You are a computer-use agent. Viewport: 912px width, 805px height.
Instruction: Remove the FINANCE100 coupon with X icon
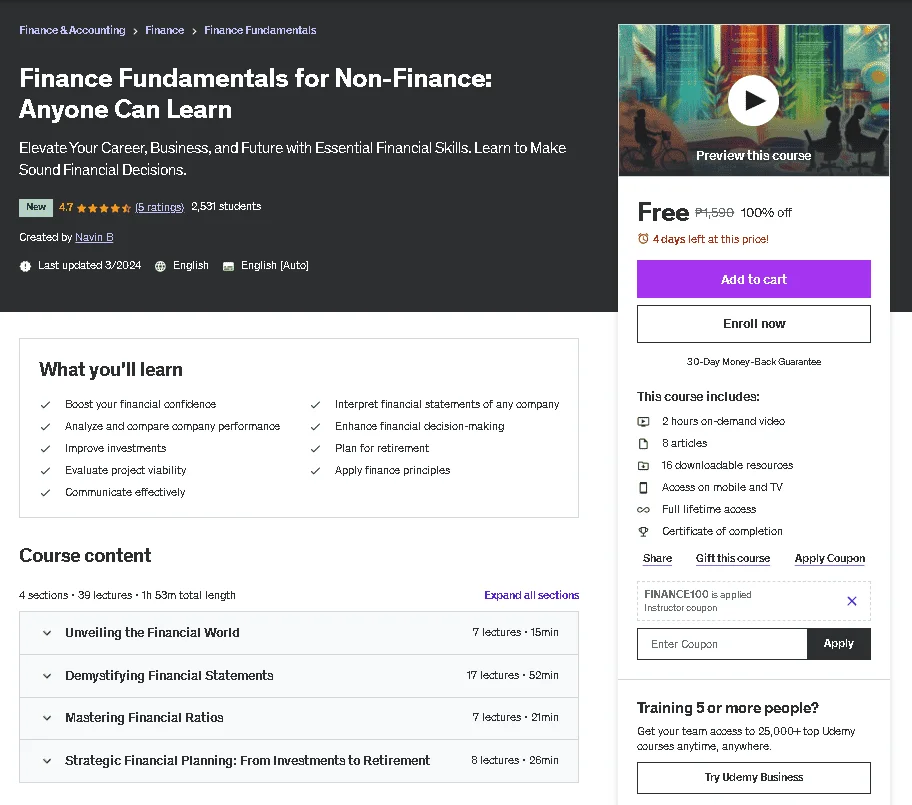point(852,601)
